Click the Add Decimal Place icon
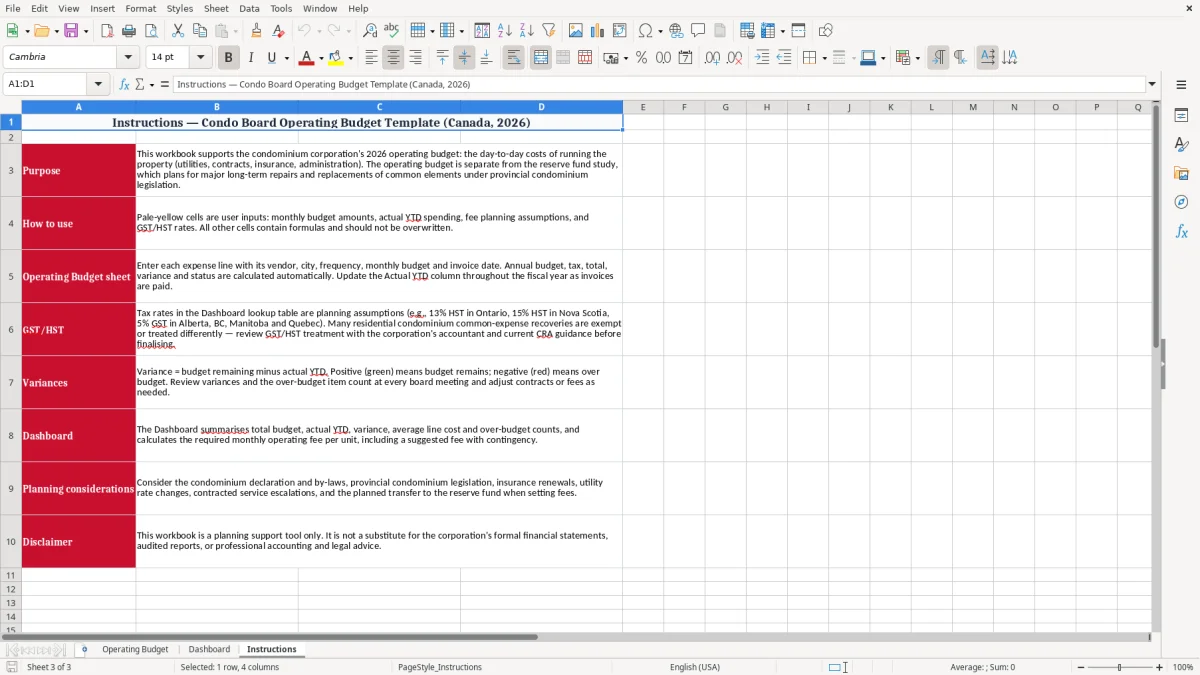The width and height of the screenshot is (1200, 675). click(712, 58)
